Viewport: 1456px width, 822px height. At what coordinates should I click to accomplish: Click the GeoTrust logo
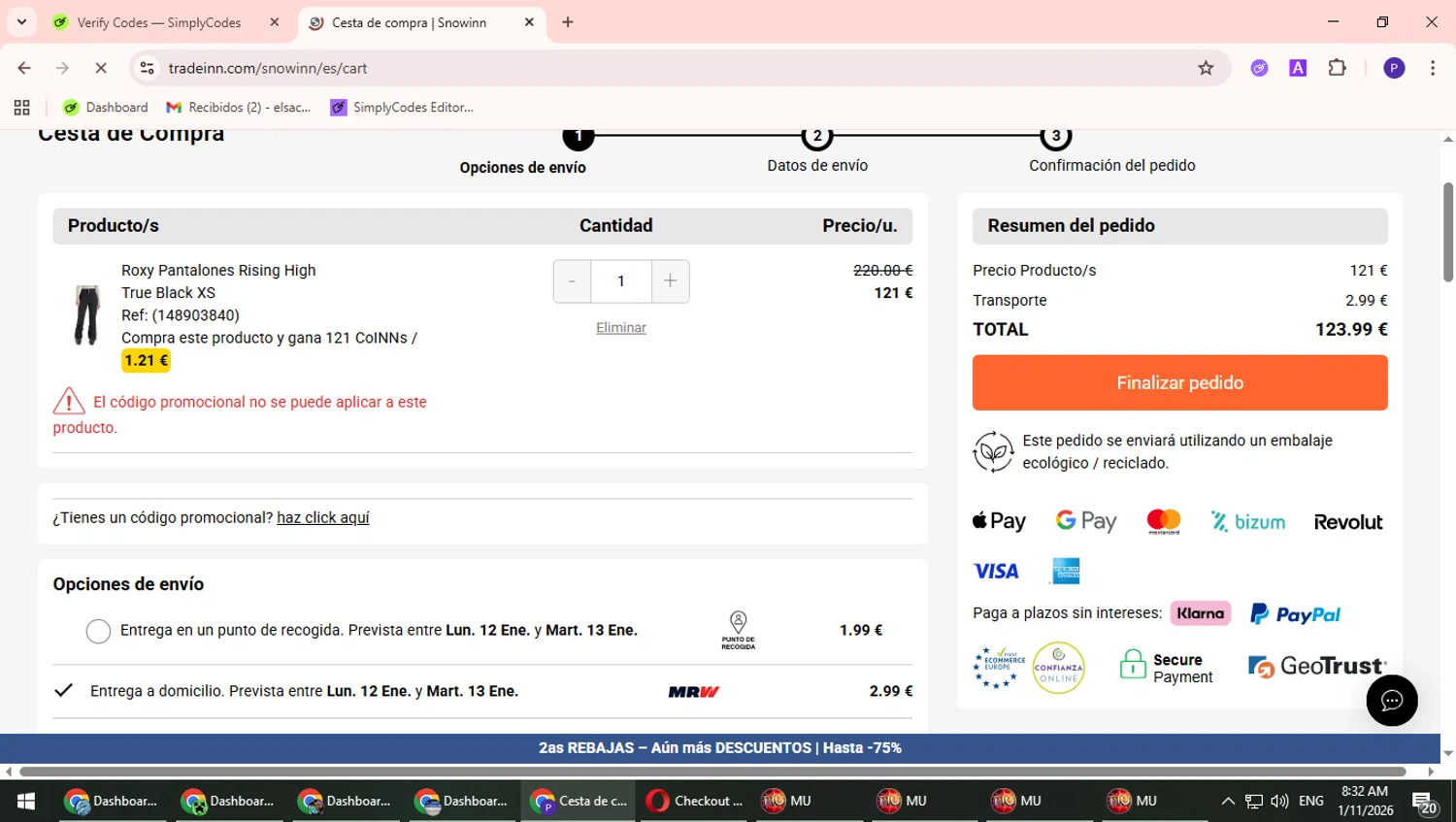pos(1317,667)
